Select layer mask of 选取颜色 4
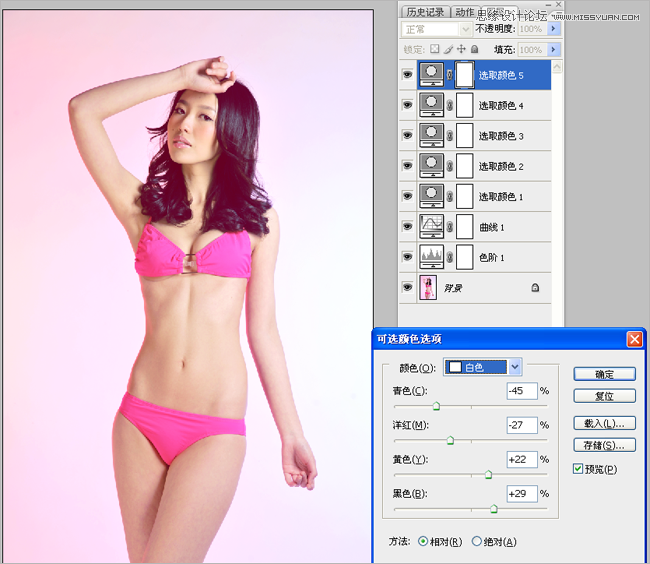 click(464, 105)
